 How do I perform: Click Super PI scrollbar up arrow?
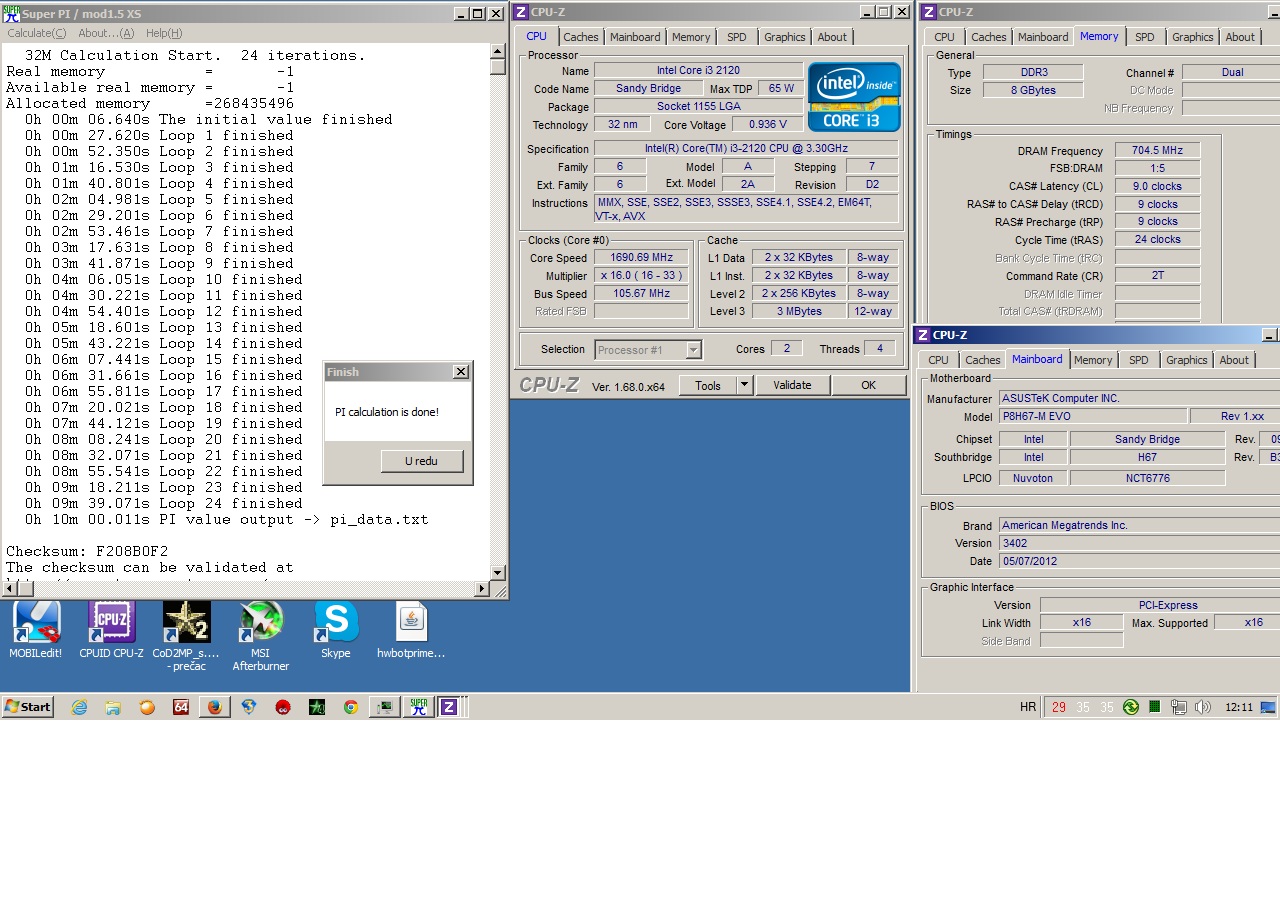498,50
